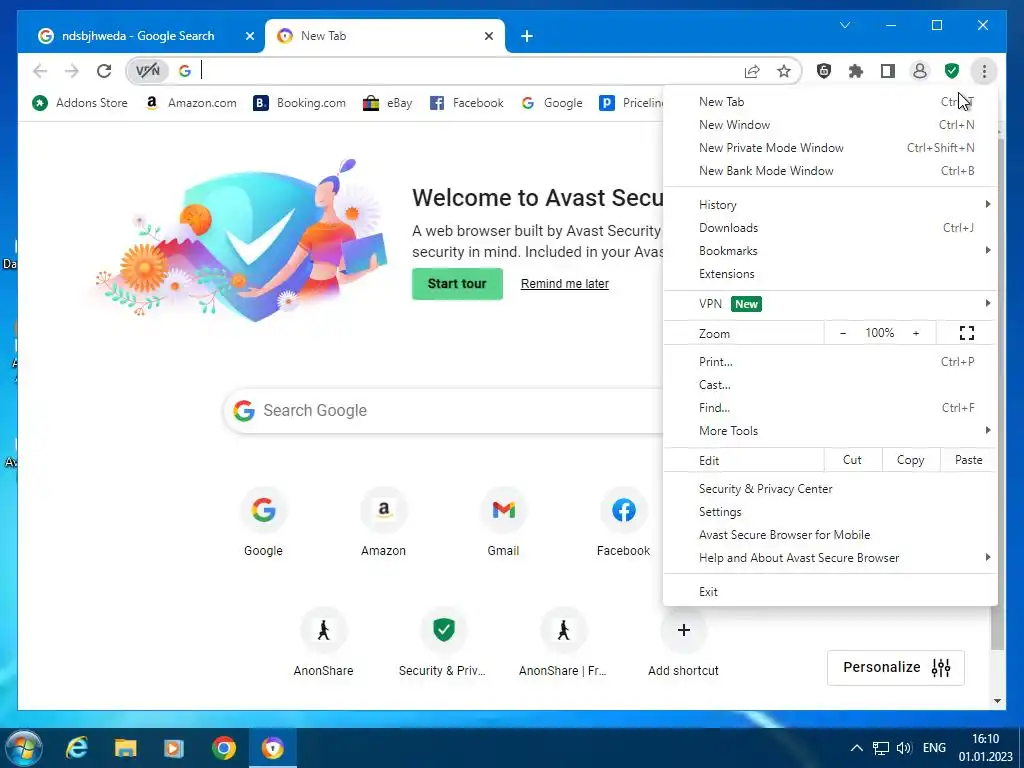The width and height of the screenshot is (1024, 768).
Task: Select Find... menu item
Action: tap(830, 408)
